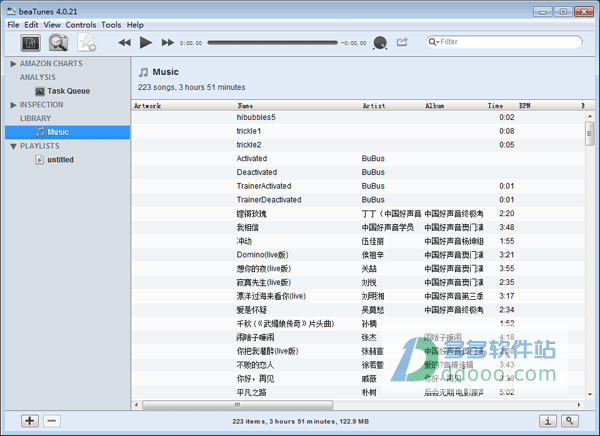The image size is (600, 436).
Task: Open the Tools menu
Action: pos(111,25)
